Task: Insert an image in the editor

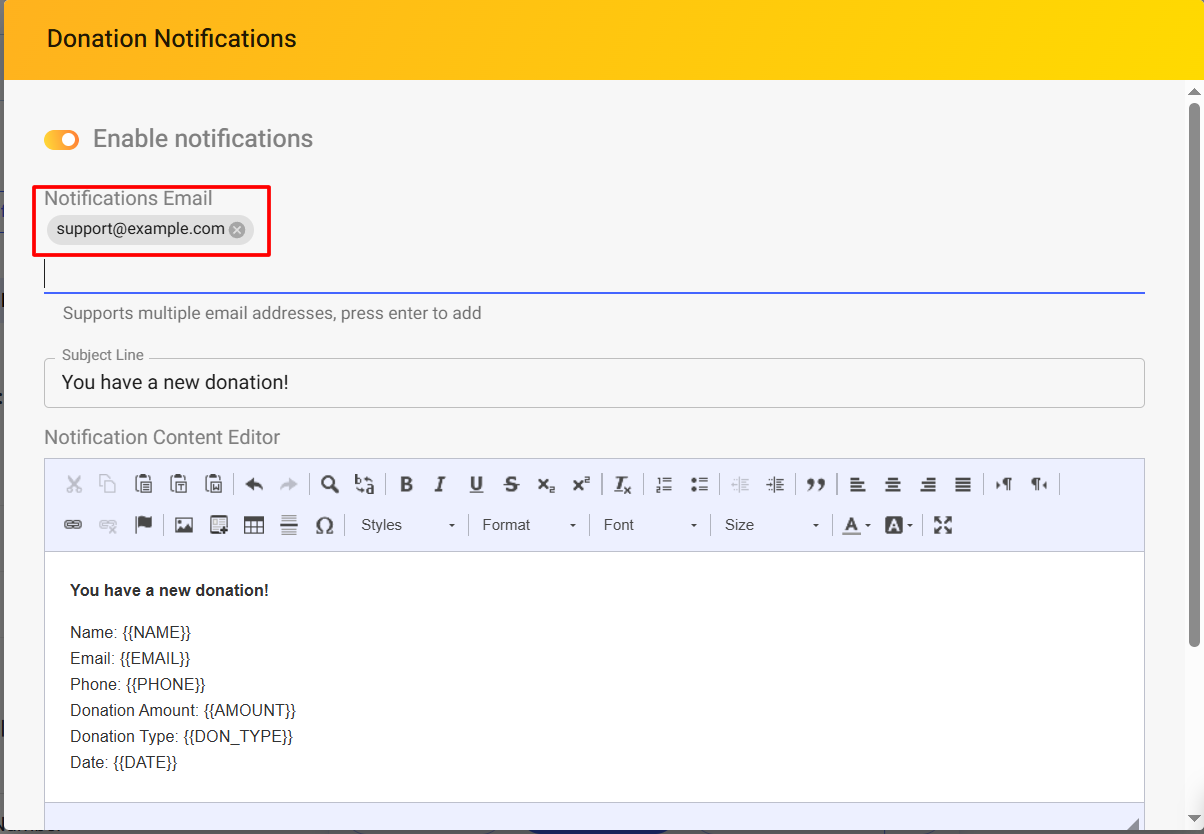Action: 184,525
